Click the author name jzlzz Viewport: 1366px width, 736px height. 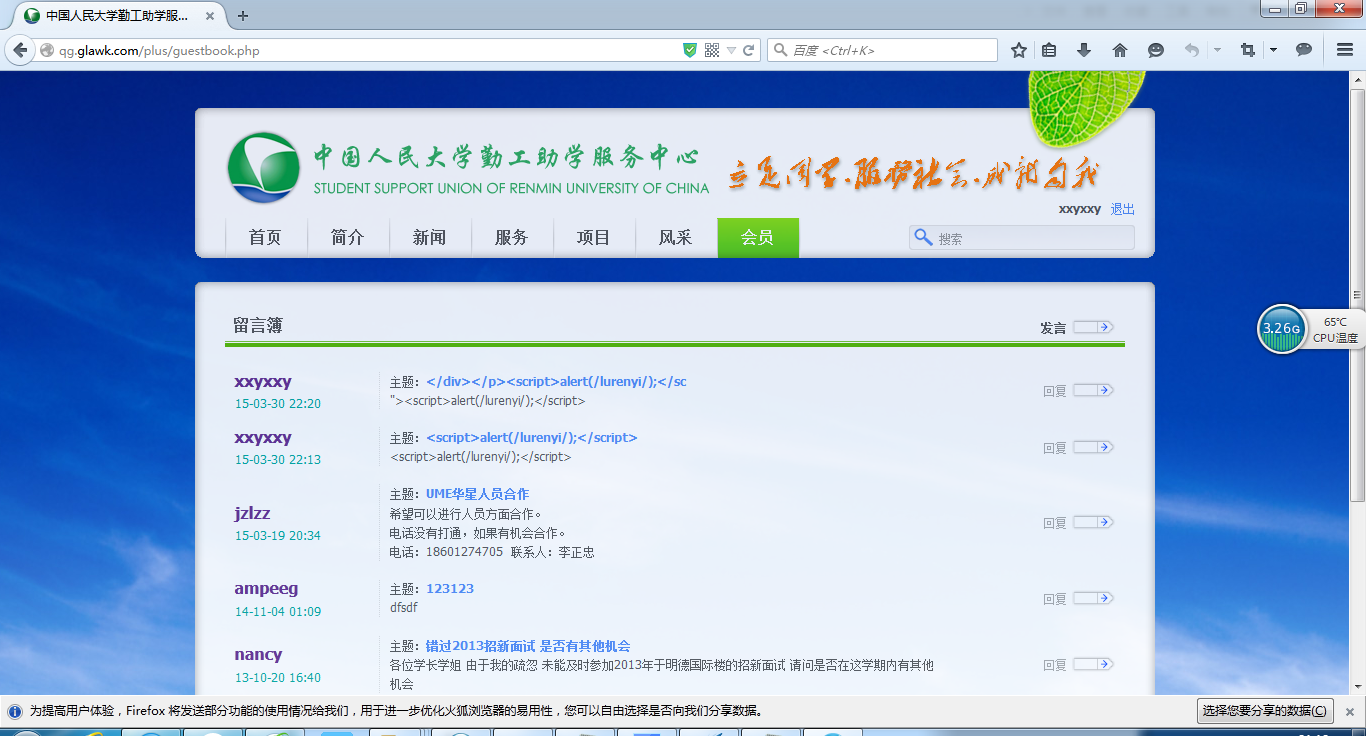(x=252, y=513)
